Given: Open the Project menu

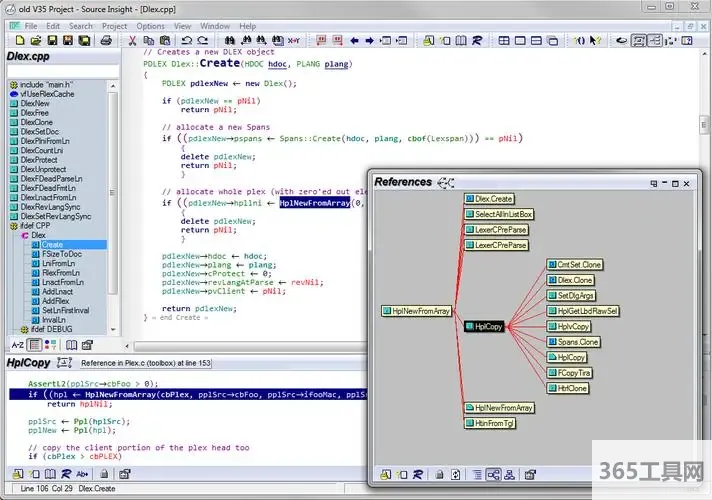Looking at the screenshot, I should coord(114,26).
